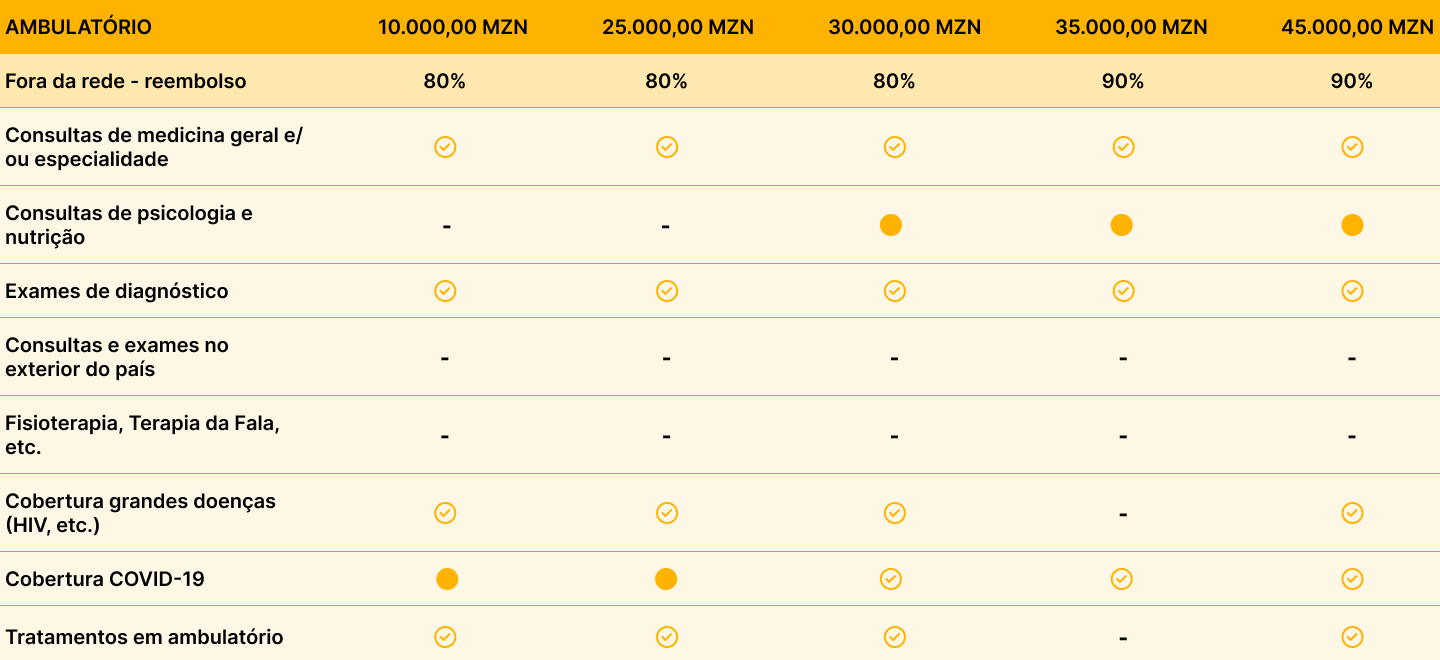This screenshot has width=1440, height=660.
Task: Click filled dot for psicologia in 30.000,00 MZN plan
Action: pyautogui.click(x=891, y=225)
